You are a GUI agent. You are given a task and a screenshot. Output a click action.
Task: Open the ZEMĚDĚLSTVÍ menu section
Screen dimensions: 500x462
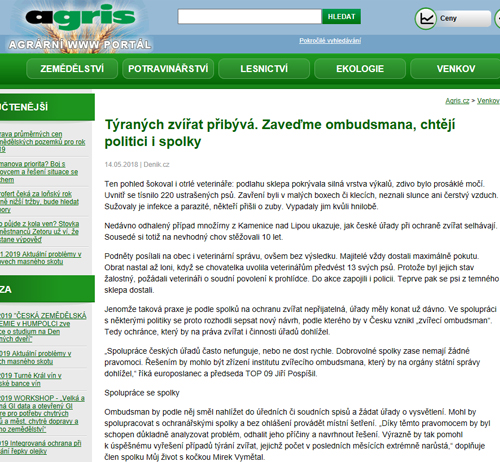pyautogui.click(x=72, y=69)
